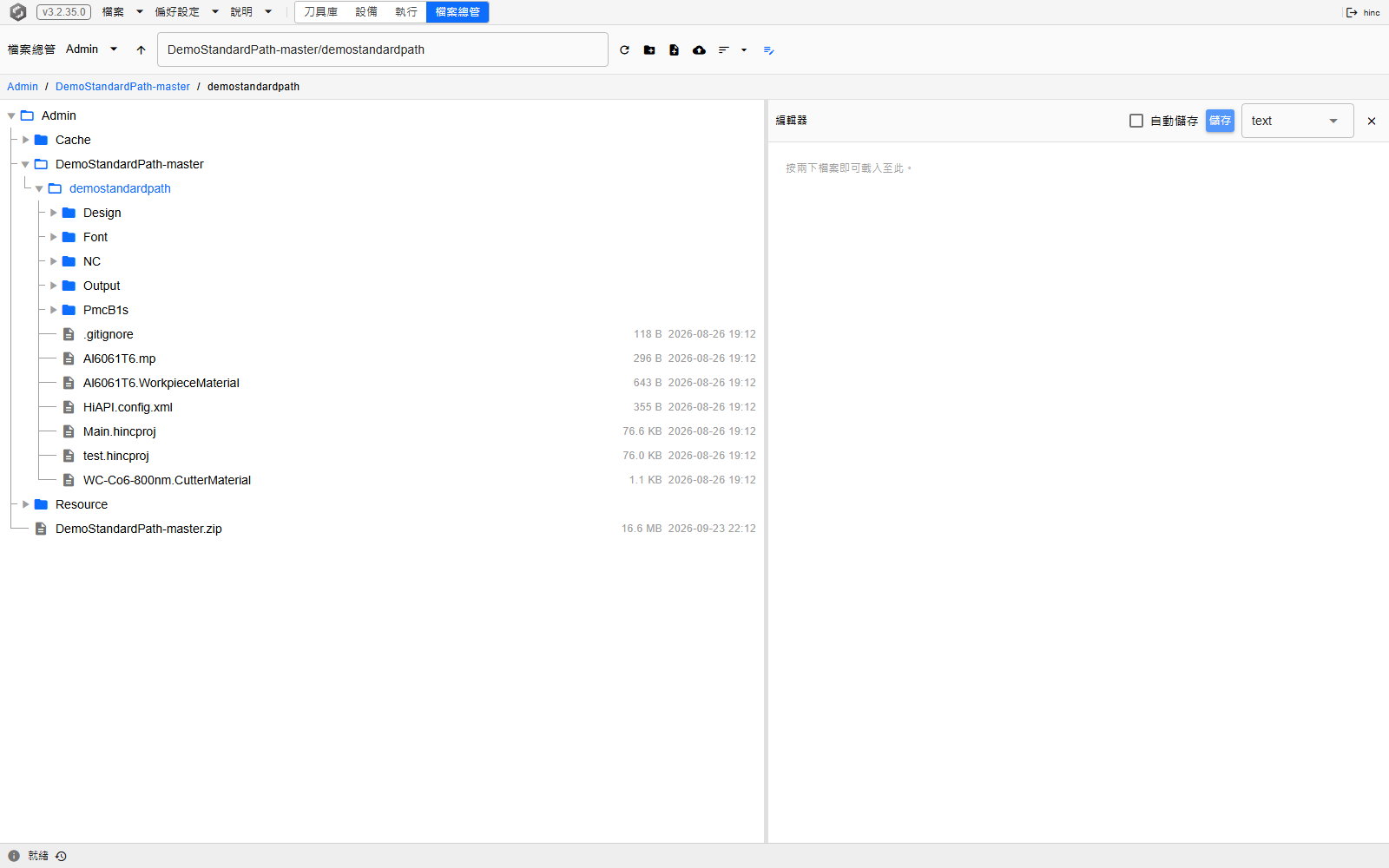The height and width of the screenshot is (868, 1389).
Task: Click the DemoStandardPath-master breadcrumb link
Action: point(122,87)
